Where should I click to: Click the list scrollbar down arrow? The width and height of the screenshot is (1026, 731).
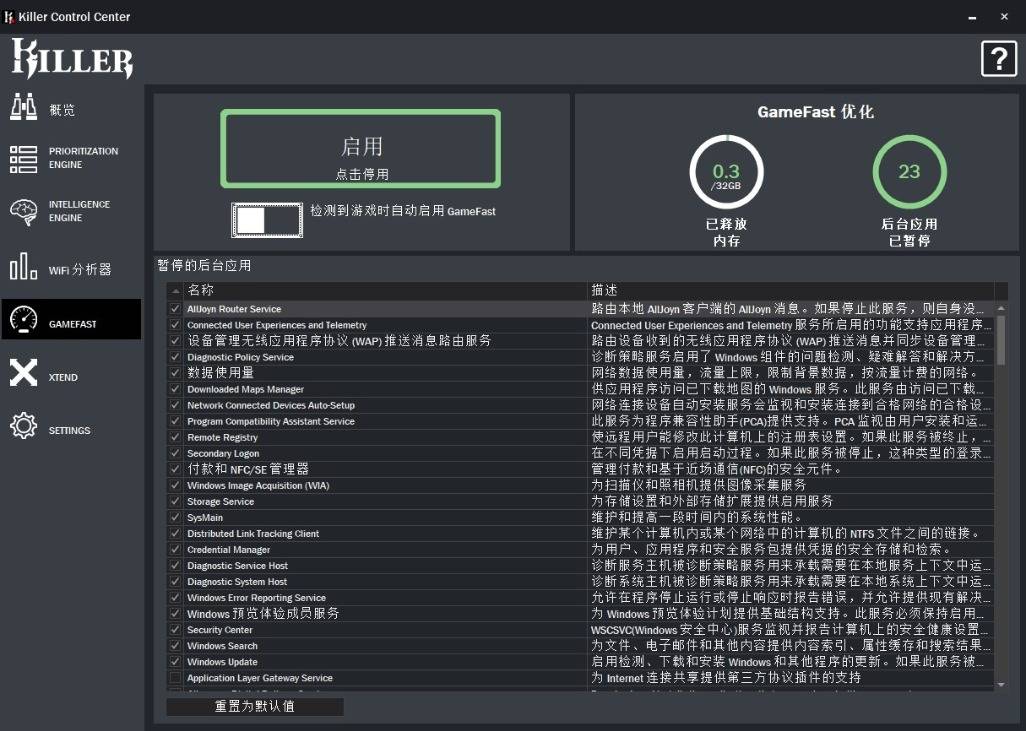click(x=1000, y=685)
